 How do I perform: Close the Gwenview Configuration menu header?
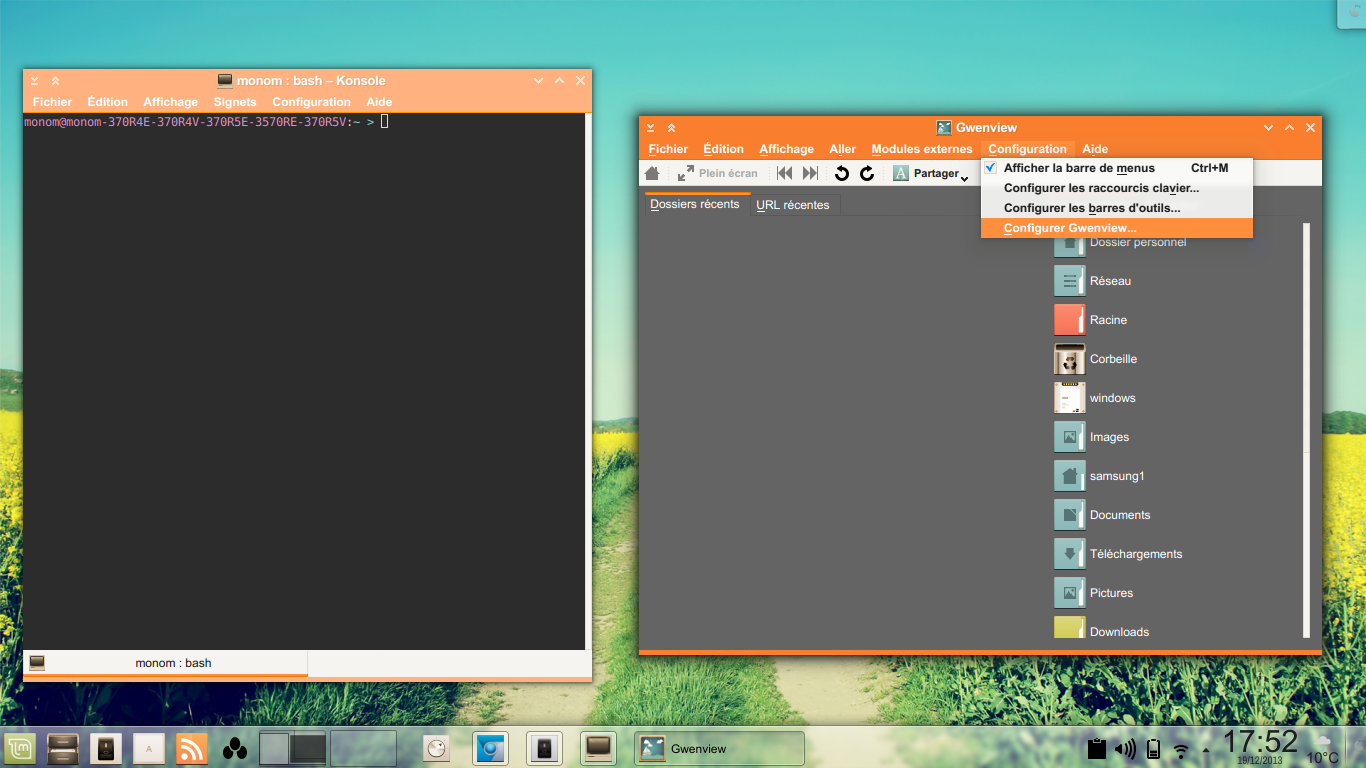[1027, 149]
